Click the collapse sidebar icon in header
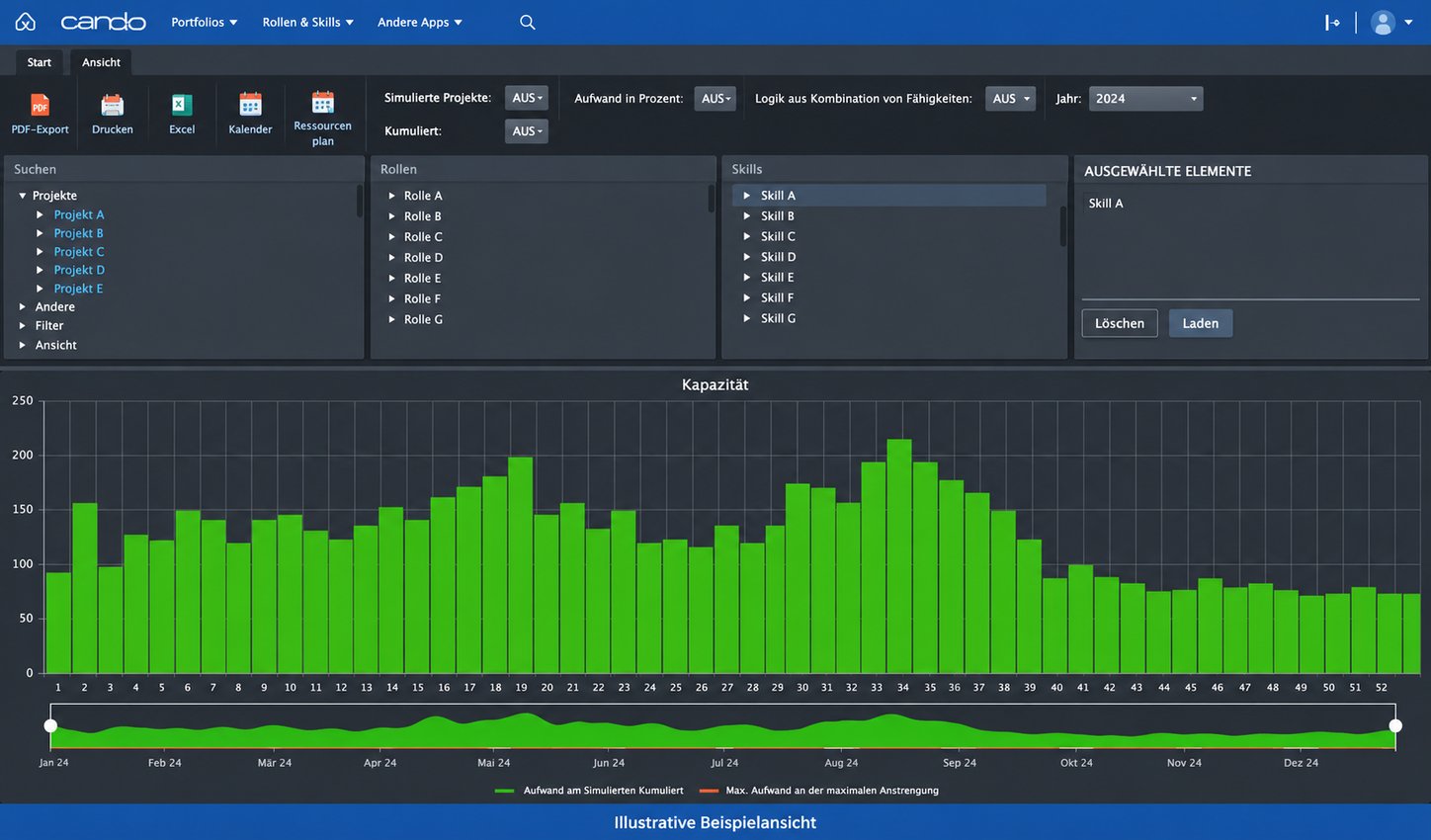Image resolution: width=1431 pixels, height=840 pixels. point(1332,22)
